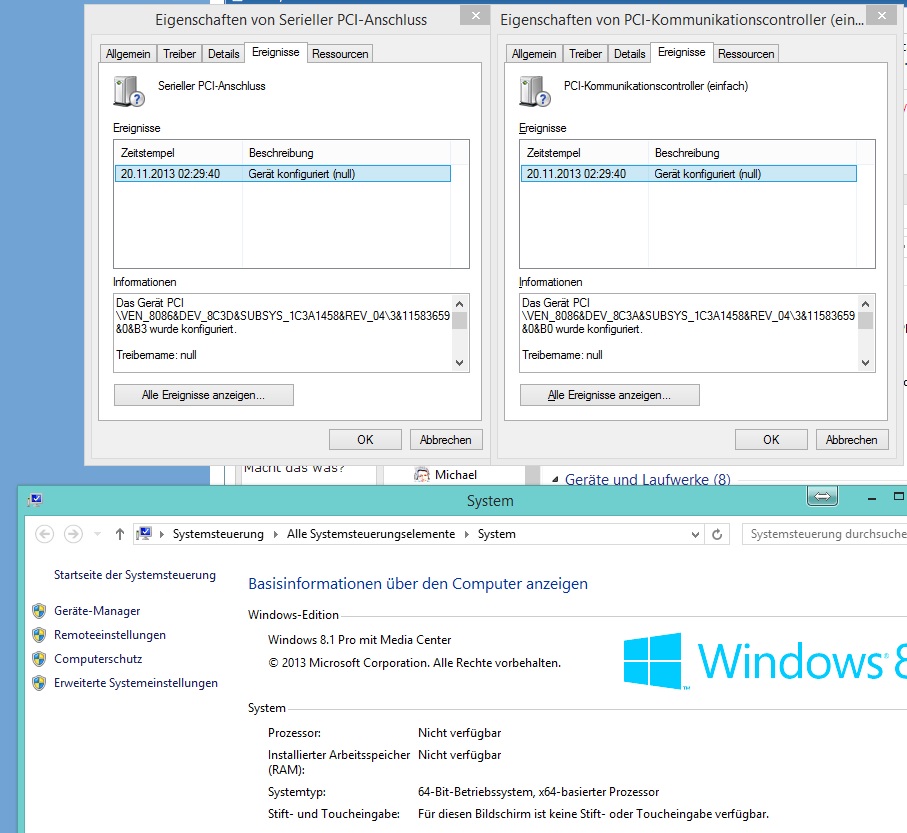Open Ressourcen tab in PCI-Kommunikationscontroller dialog
Screen dimensions: 907x833
(746, 54)
